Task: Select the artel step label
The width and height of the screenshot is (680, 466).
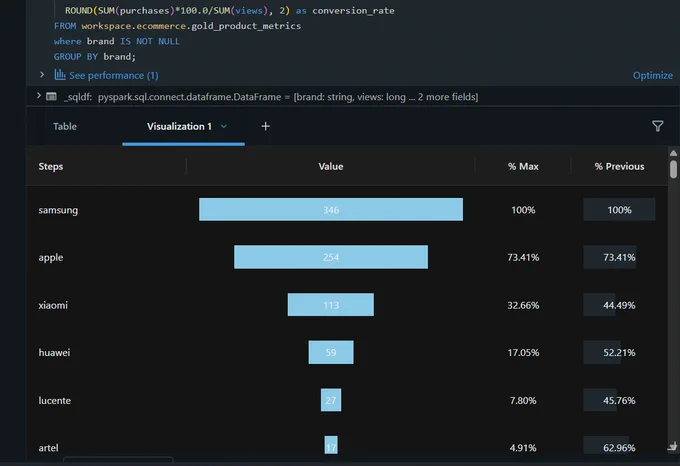Action: click(48, 447)
